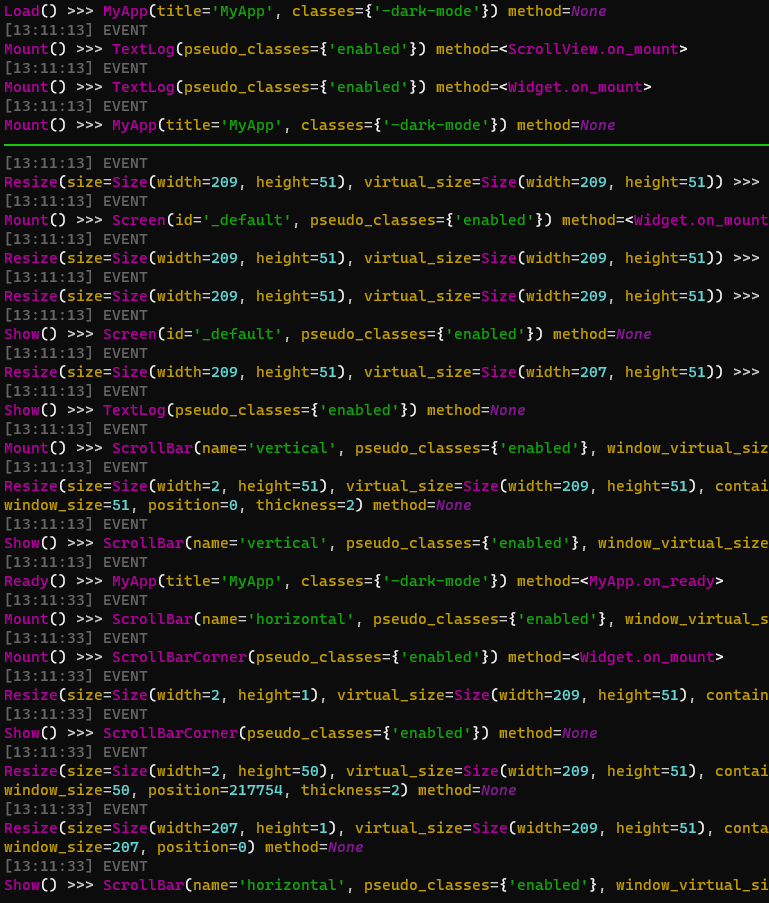Click the EVENT timestamp above Ready() line
The image size is (769, 903).
pyautogui.click(x=76, y=562)
